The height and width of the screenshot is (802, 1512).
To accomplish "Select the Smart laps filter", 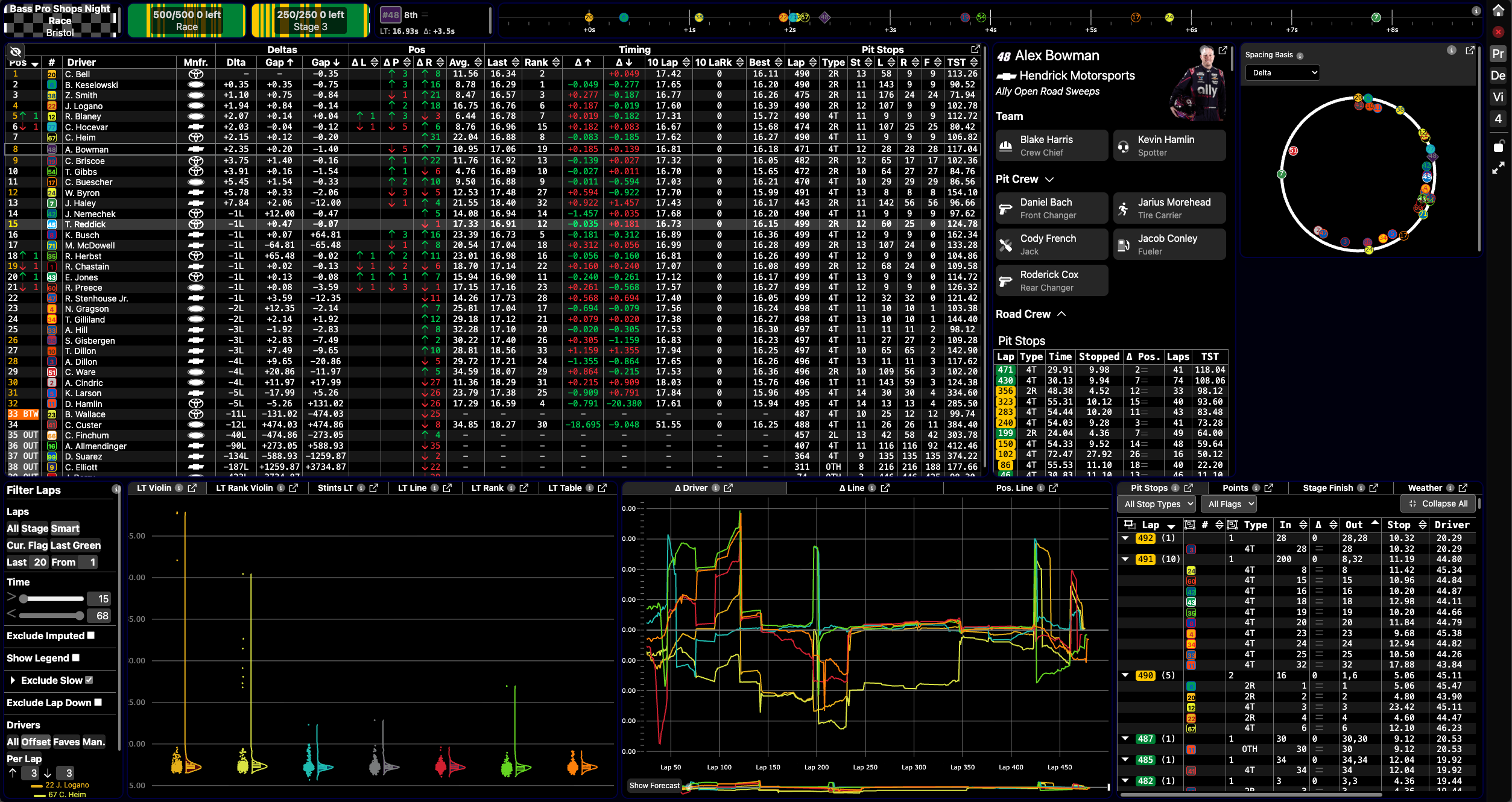I will pyautogui.click(x=65, y=528).
